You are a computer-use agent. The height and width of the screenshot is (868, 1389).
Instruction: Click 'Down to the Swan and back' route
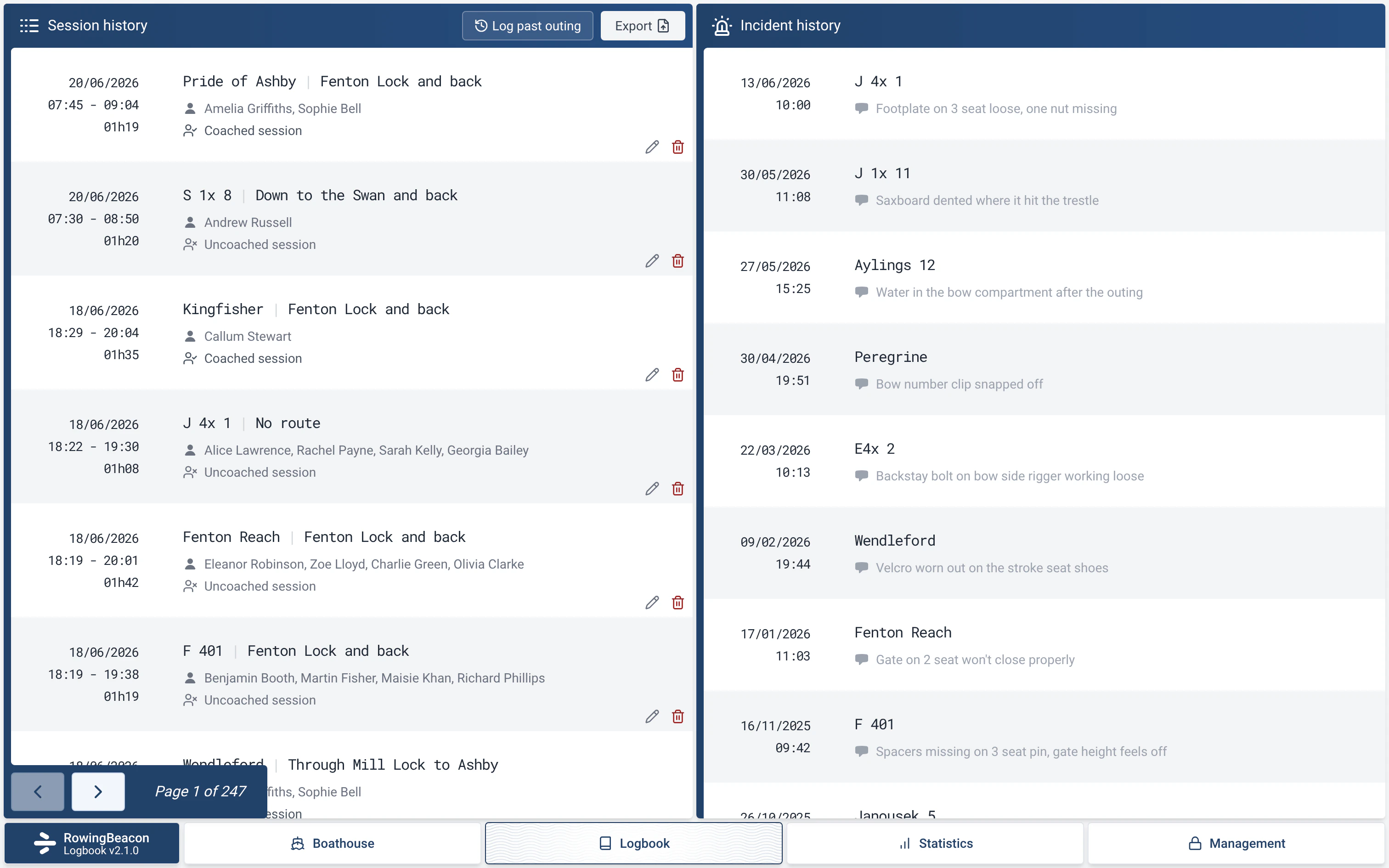click(356, 195)
